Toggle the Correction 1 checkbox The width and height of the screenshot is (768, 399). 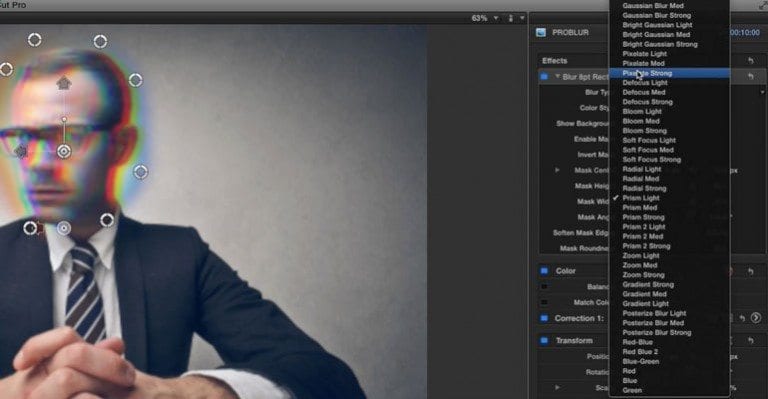pyautogui.click(x=544, y=318)
